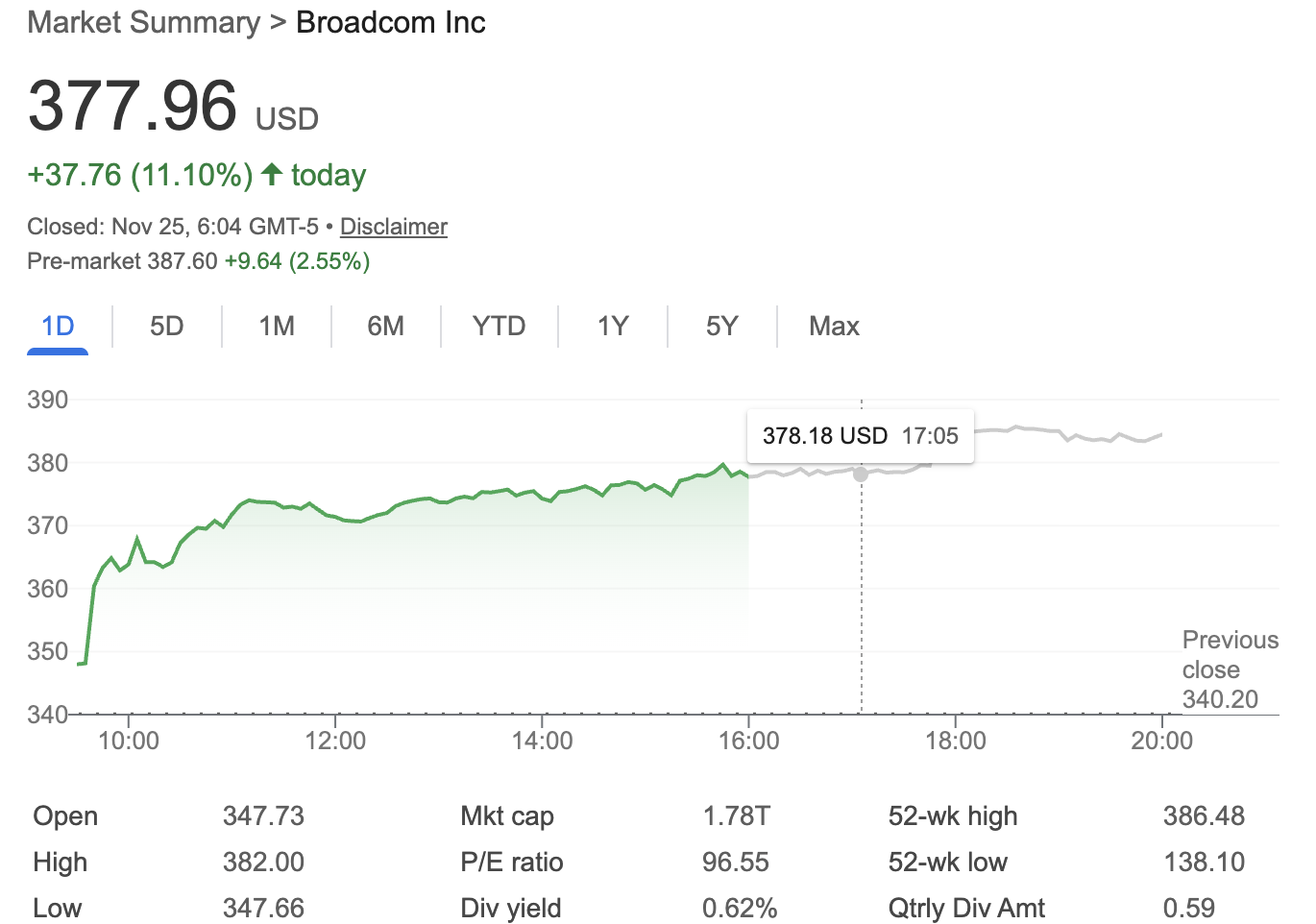Switch to the 1D chart view
The height and width of the screenshot is (924, 1316).
(x=57, y=326)
